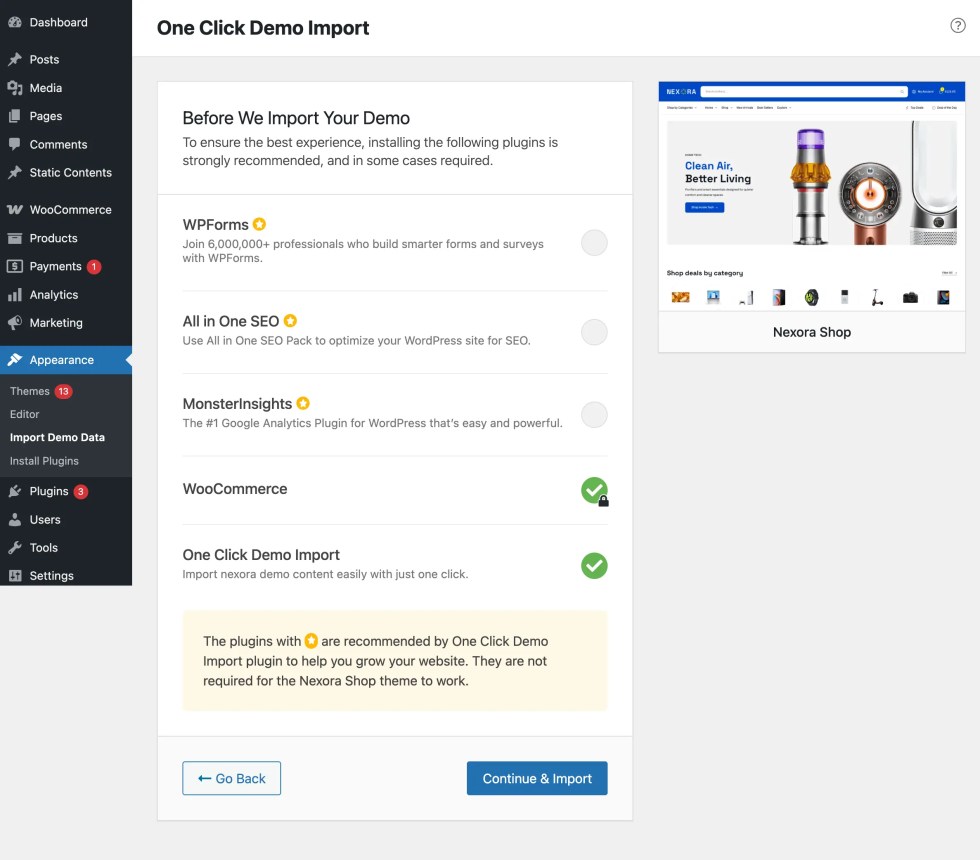Click the Nexora Shop demo preview thumbnail
The image size is (980, 860).
tap(812, 196)
